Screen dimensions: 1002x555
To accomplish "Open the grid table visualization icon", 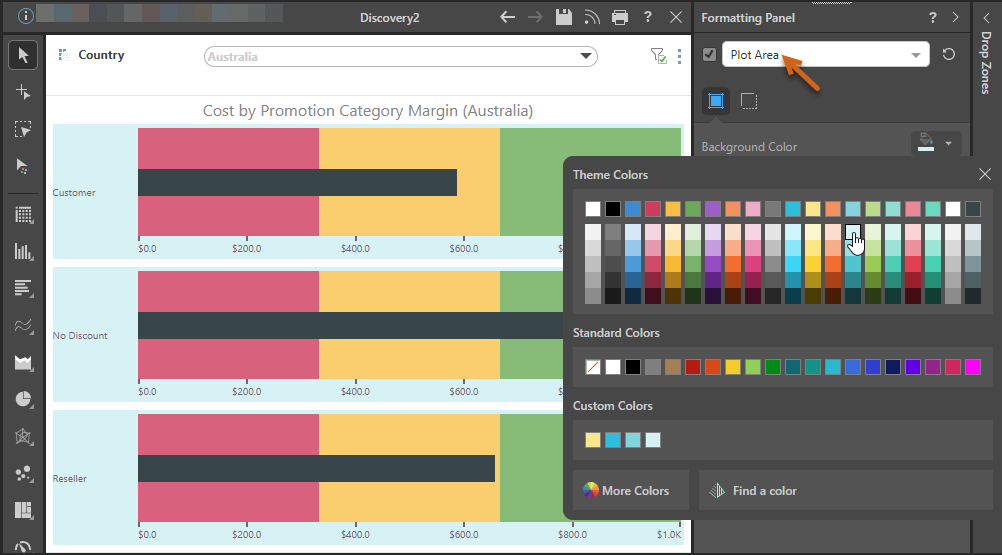I will [23, 214].
